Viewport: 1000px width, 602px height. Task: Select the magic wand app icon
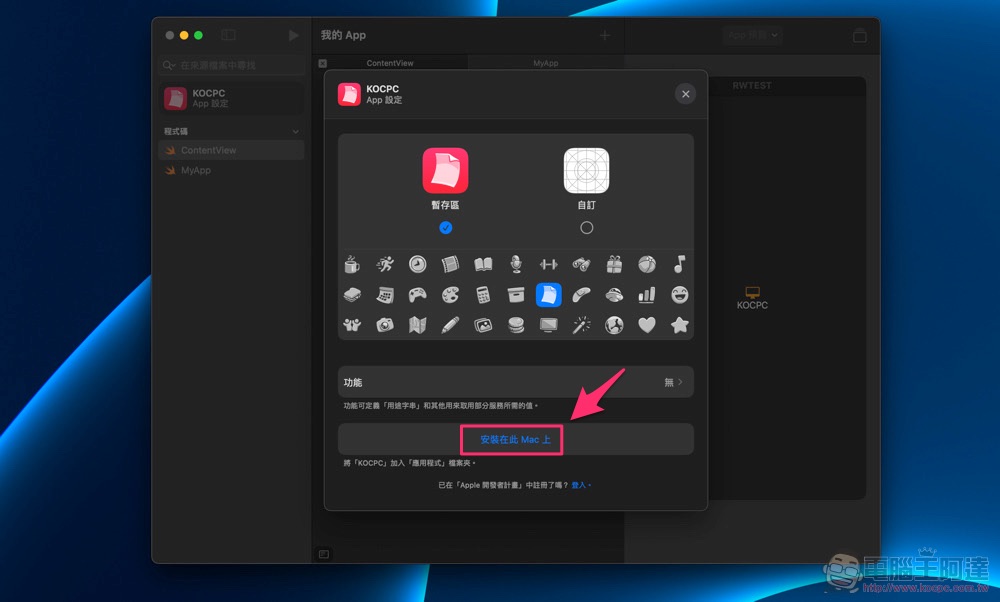581,325
